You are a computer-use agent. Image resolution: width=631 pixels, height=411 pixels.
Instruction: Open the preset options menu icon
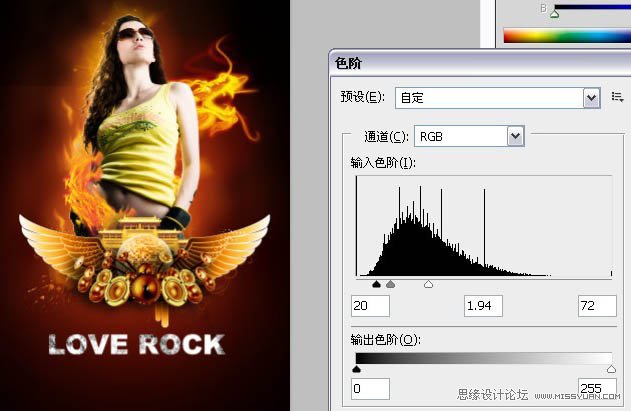(x=617, y=97)
